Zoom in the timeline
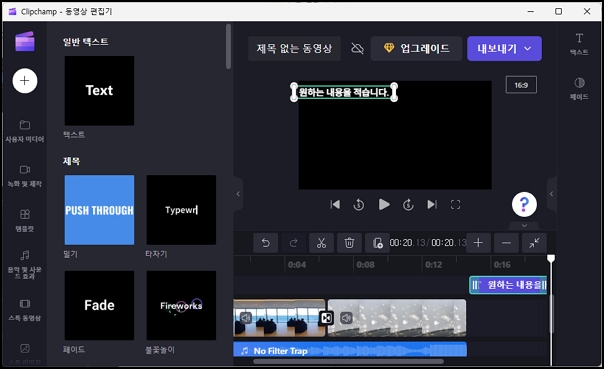The image size is (604, 369). [478, 243]
